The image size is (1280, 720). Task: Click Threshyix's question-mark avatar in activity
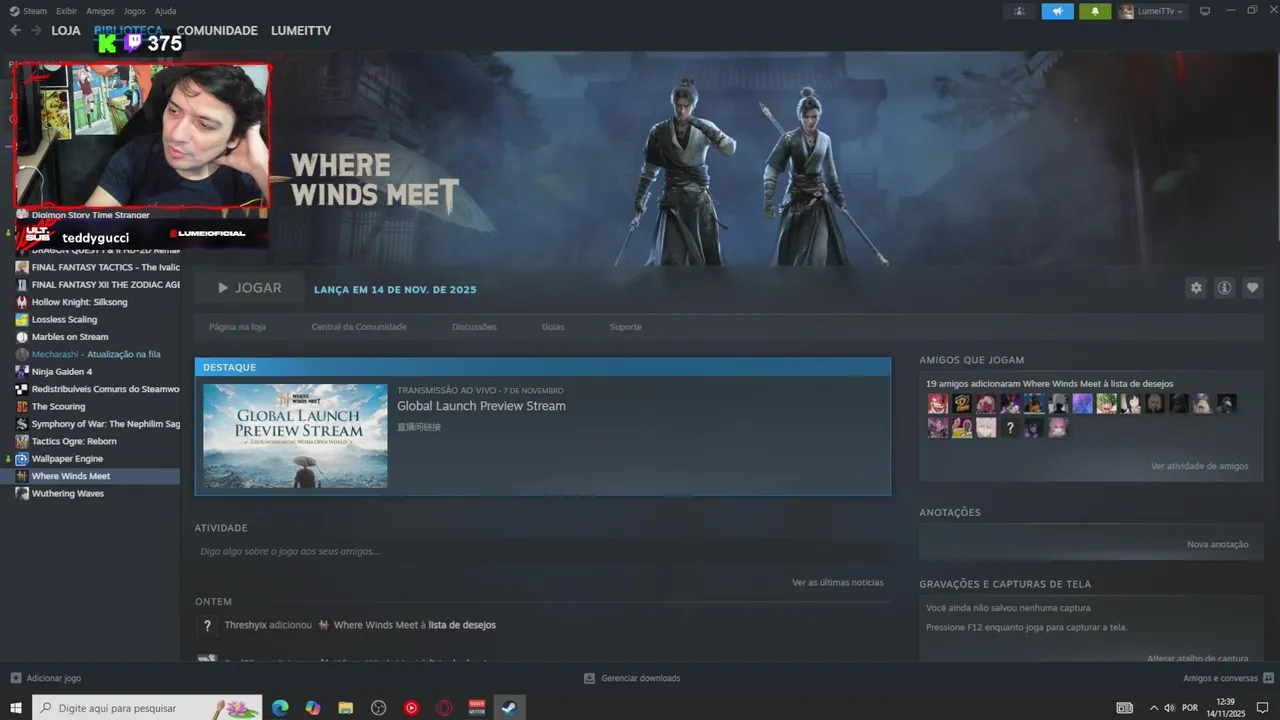tap(207, 626)
